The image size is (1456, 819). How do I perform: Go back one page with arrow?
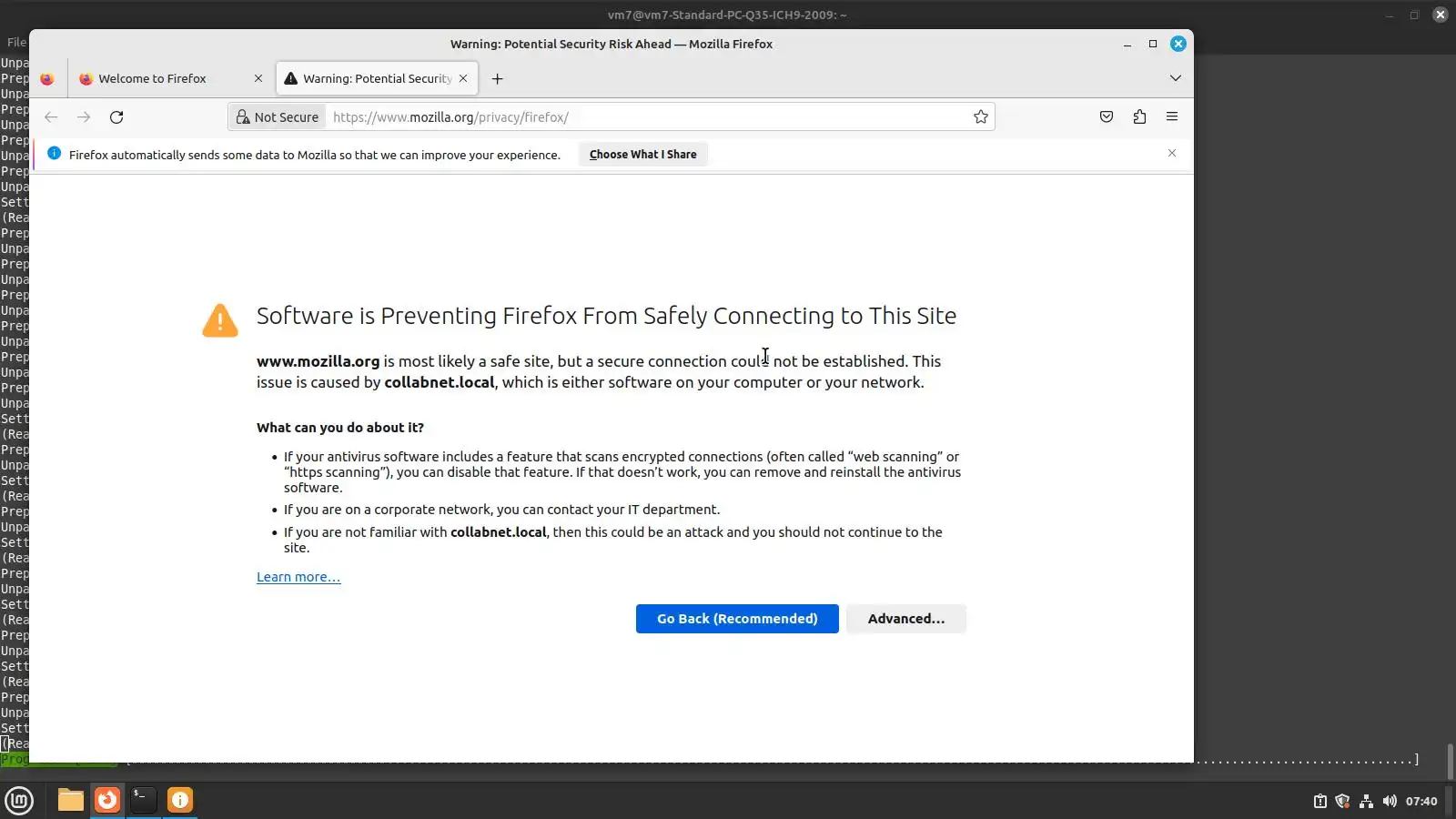coord(51,117)
